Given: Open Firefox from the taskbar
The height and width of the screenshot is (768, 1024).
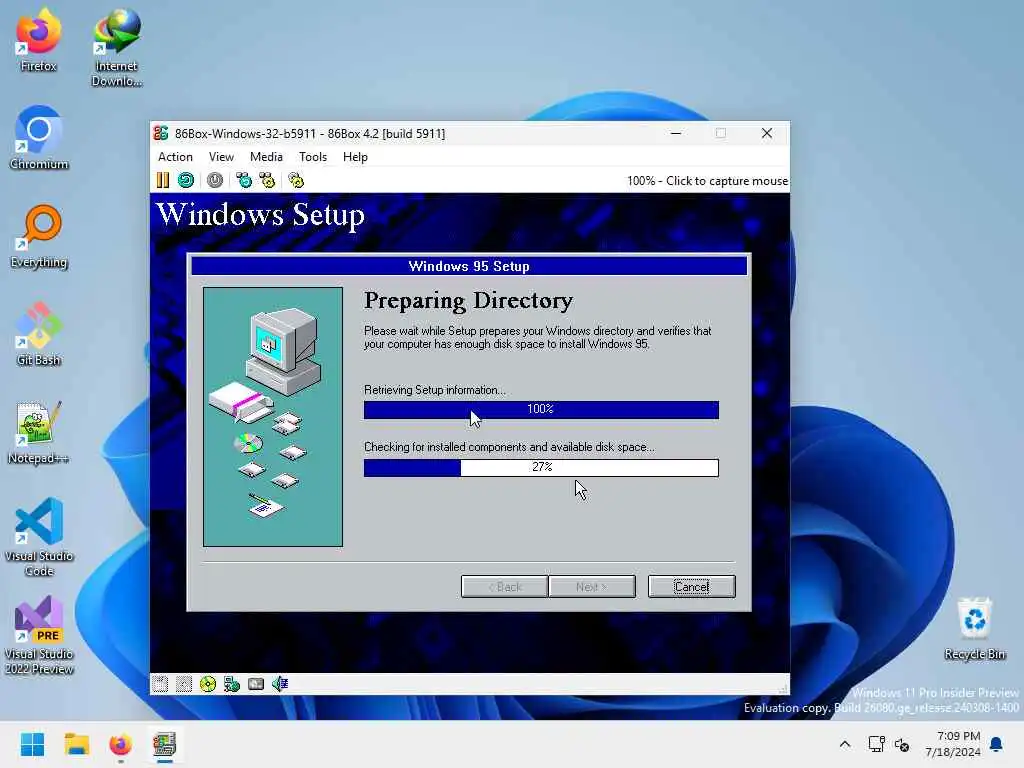Looking at the screenshot, I should coord(120,744).
